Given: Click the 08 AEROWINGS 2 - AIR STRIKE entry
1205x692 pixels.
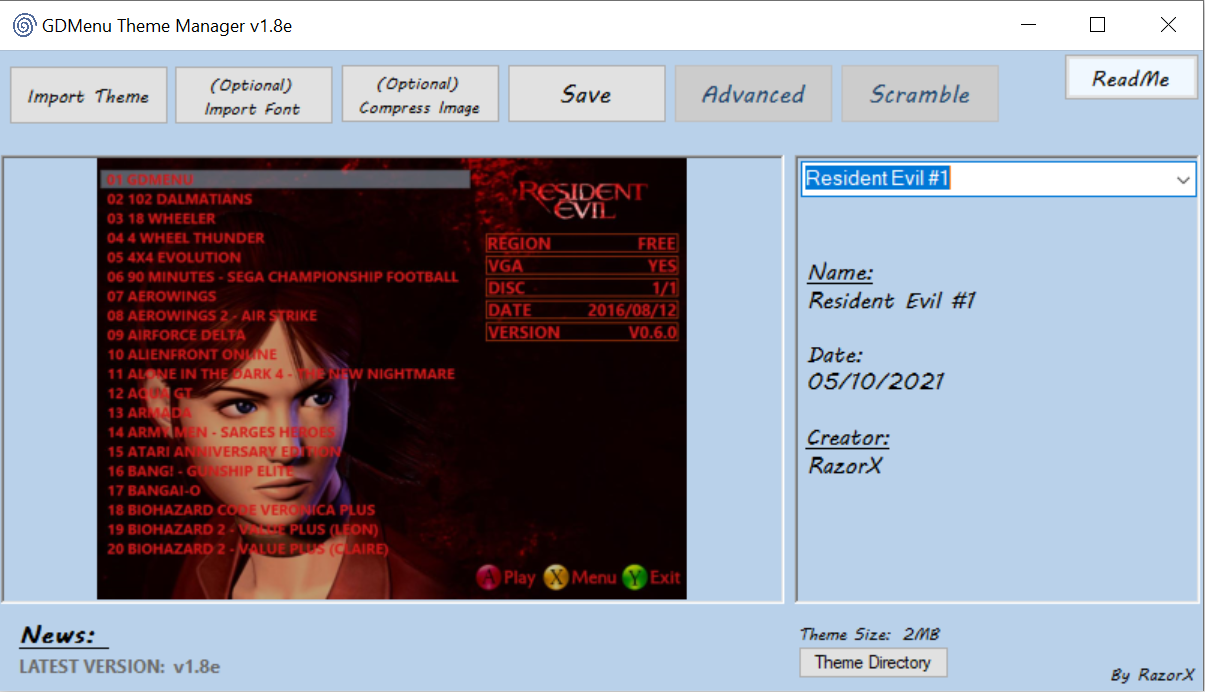Looking at the screenshot, I should click(212, 316).
